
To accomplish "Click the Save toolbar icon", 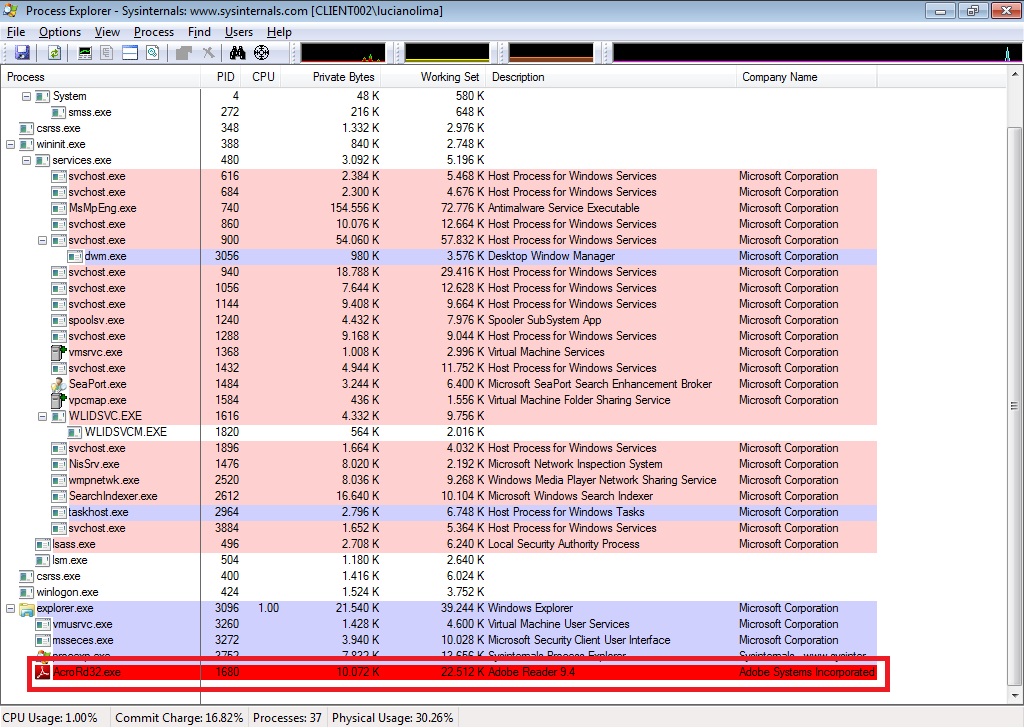I will 22,53.
